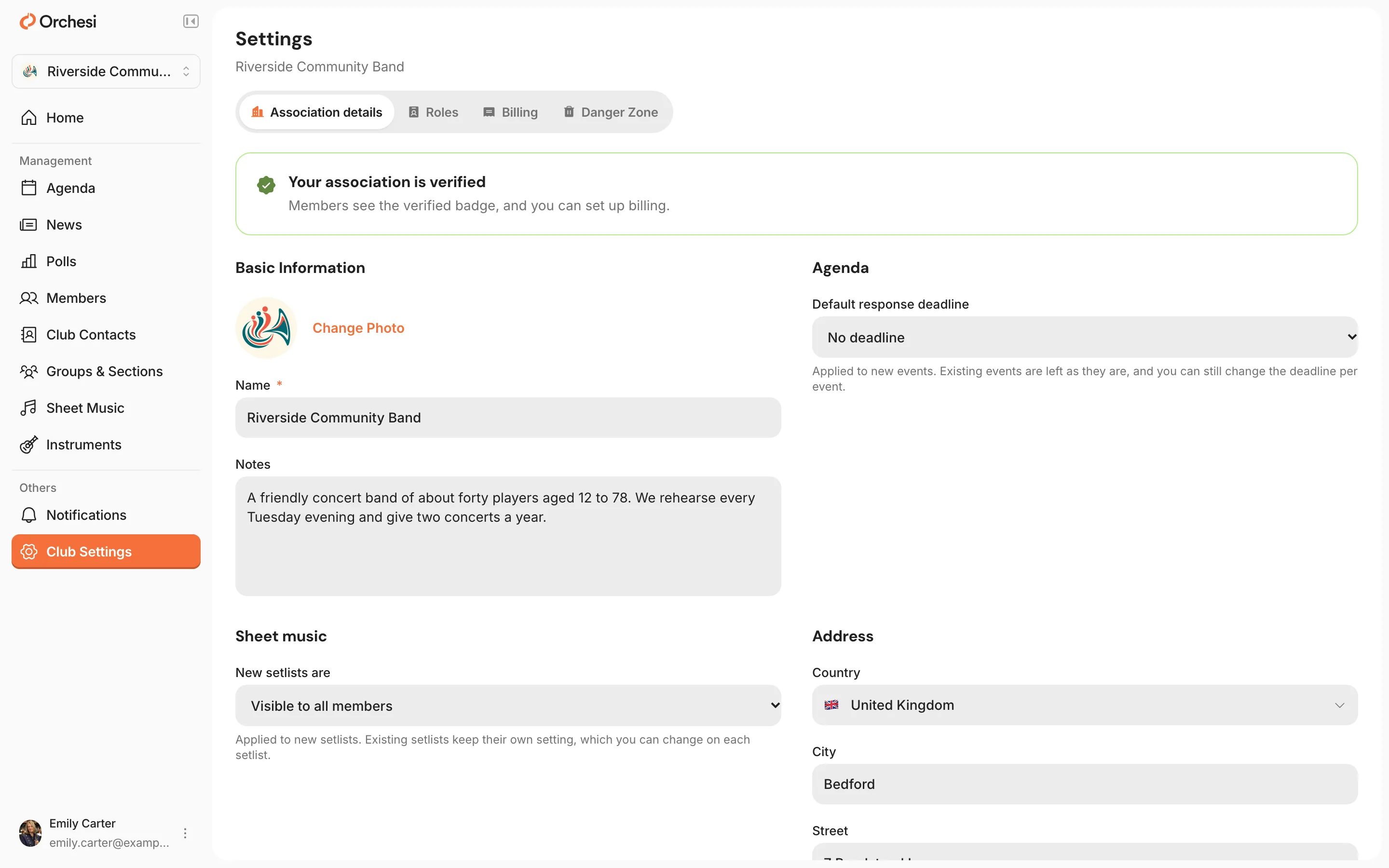Click Emily Carter's avatar photo
1389x868 pixels.
(x=30, y=833)
